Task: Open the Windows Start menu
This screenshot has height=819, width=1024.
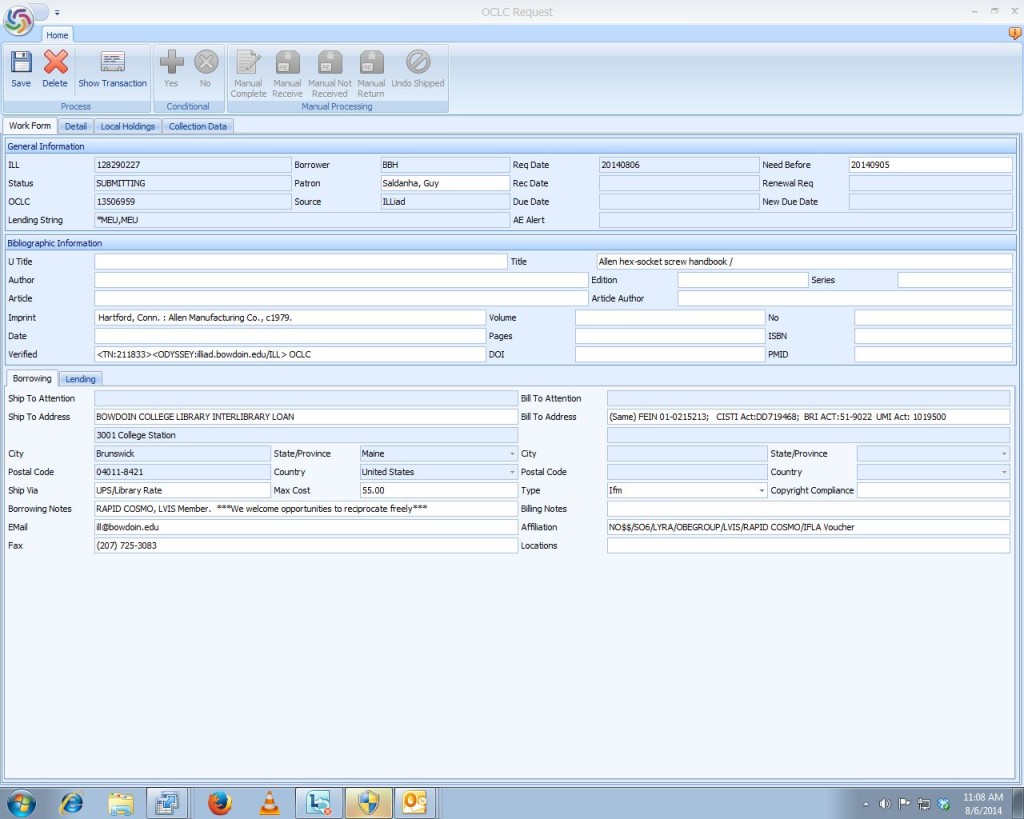Action: pos(20,803)
